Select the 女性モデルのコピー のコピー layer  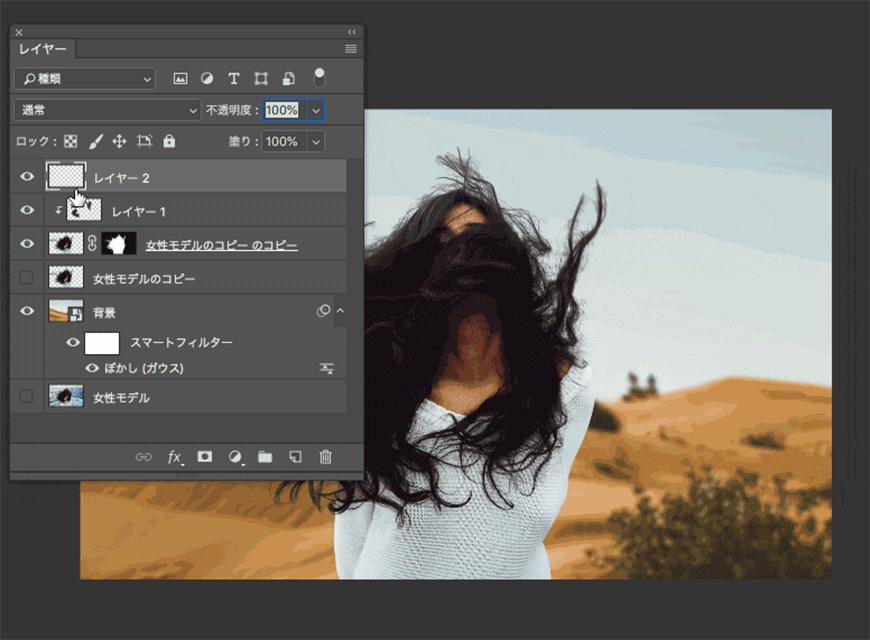pyautogui.click(x=221, y=245)
